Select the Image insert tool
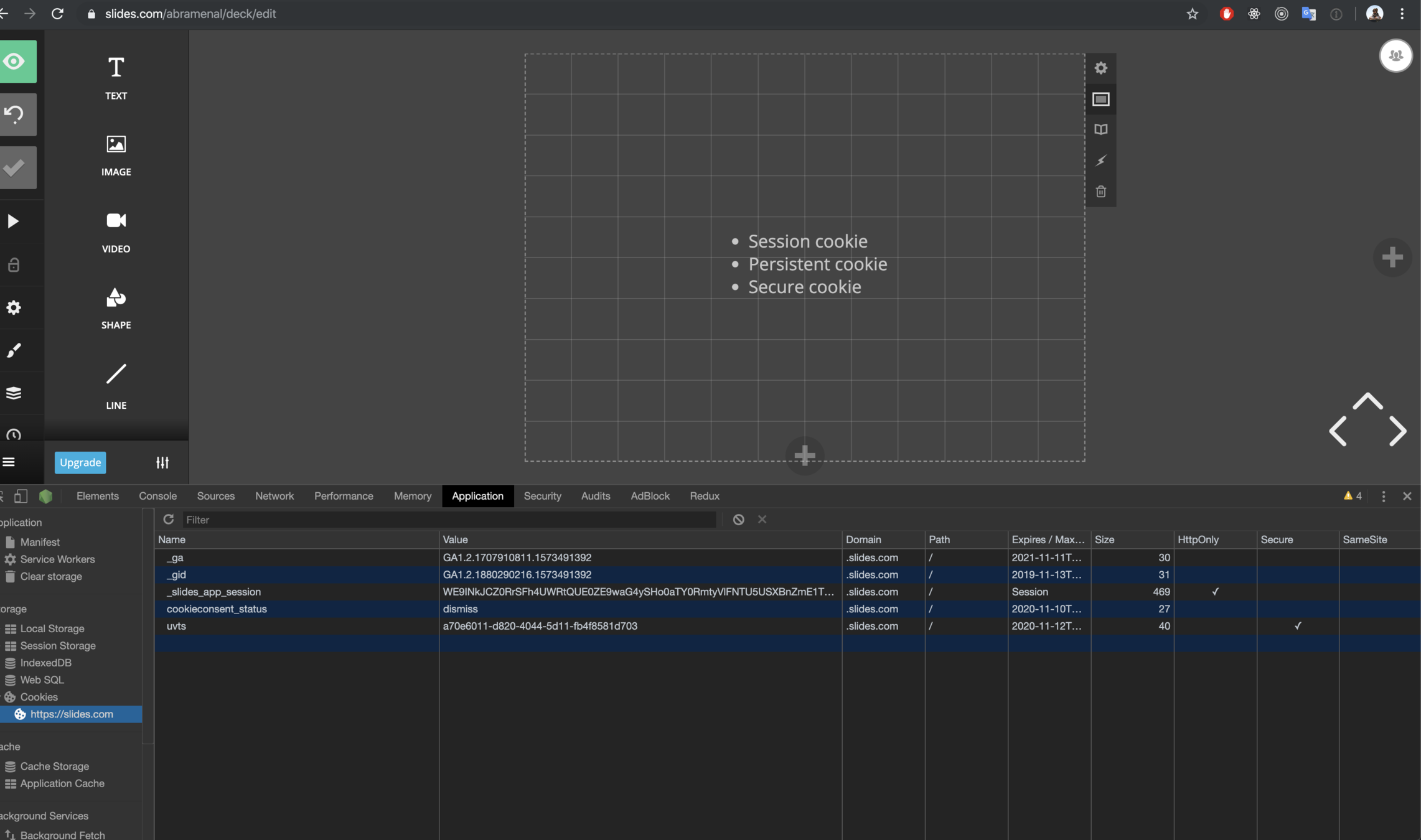Image resolution: width=1421 pixels, height=840 pixels. point(116,156)
